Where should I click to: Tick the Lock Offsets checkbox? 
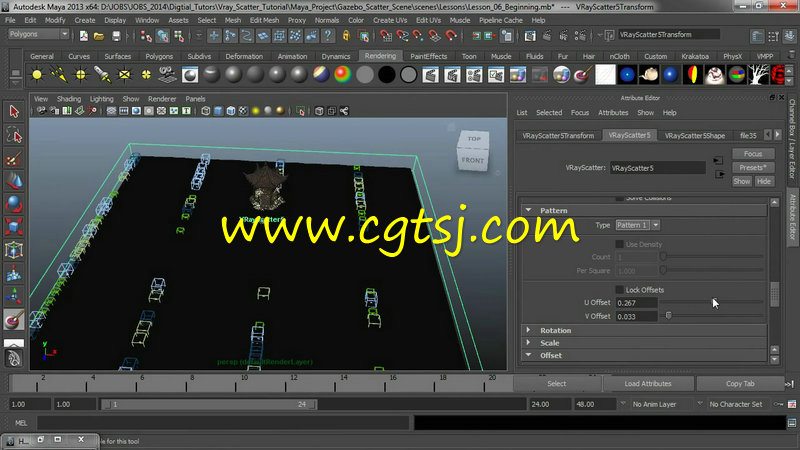(619, 290)
